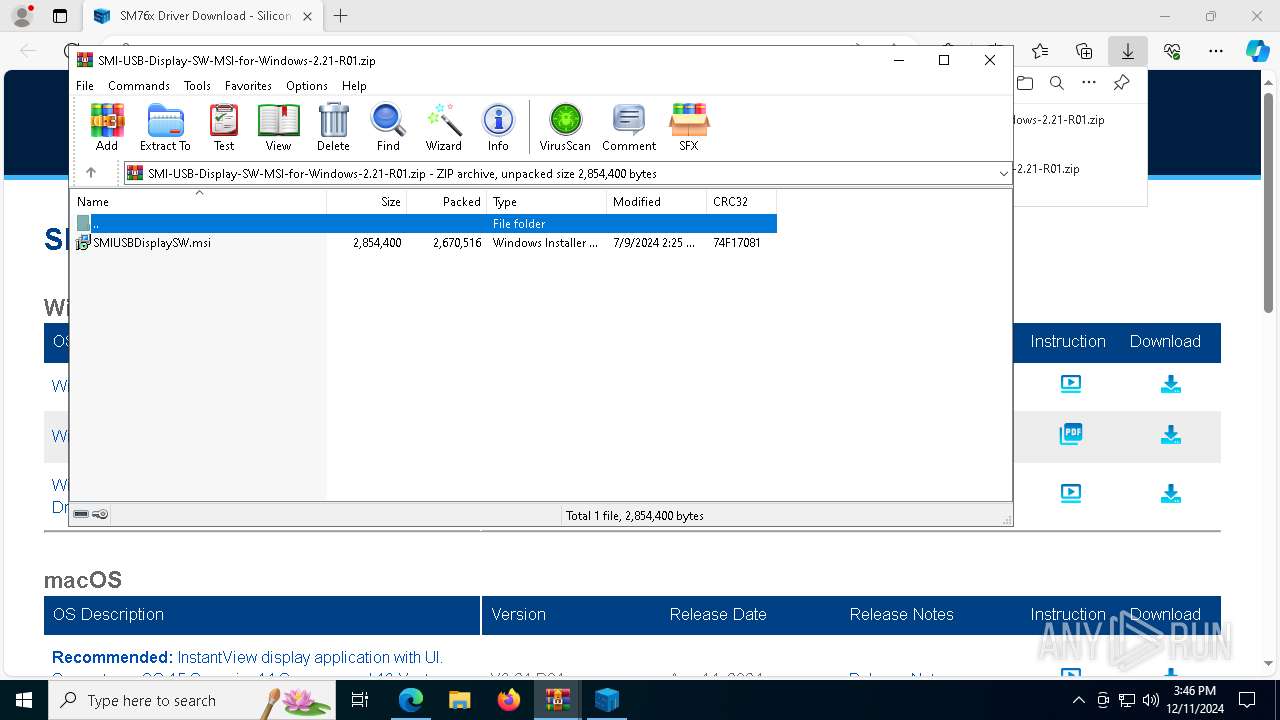Open downloads folder icon in Edge downloads panel

tap(1024, 83)
